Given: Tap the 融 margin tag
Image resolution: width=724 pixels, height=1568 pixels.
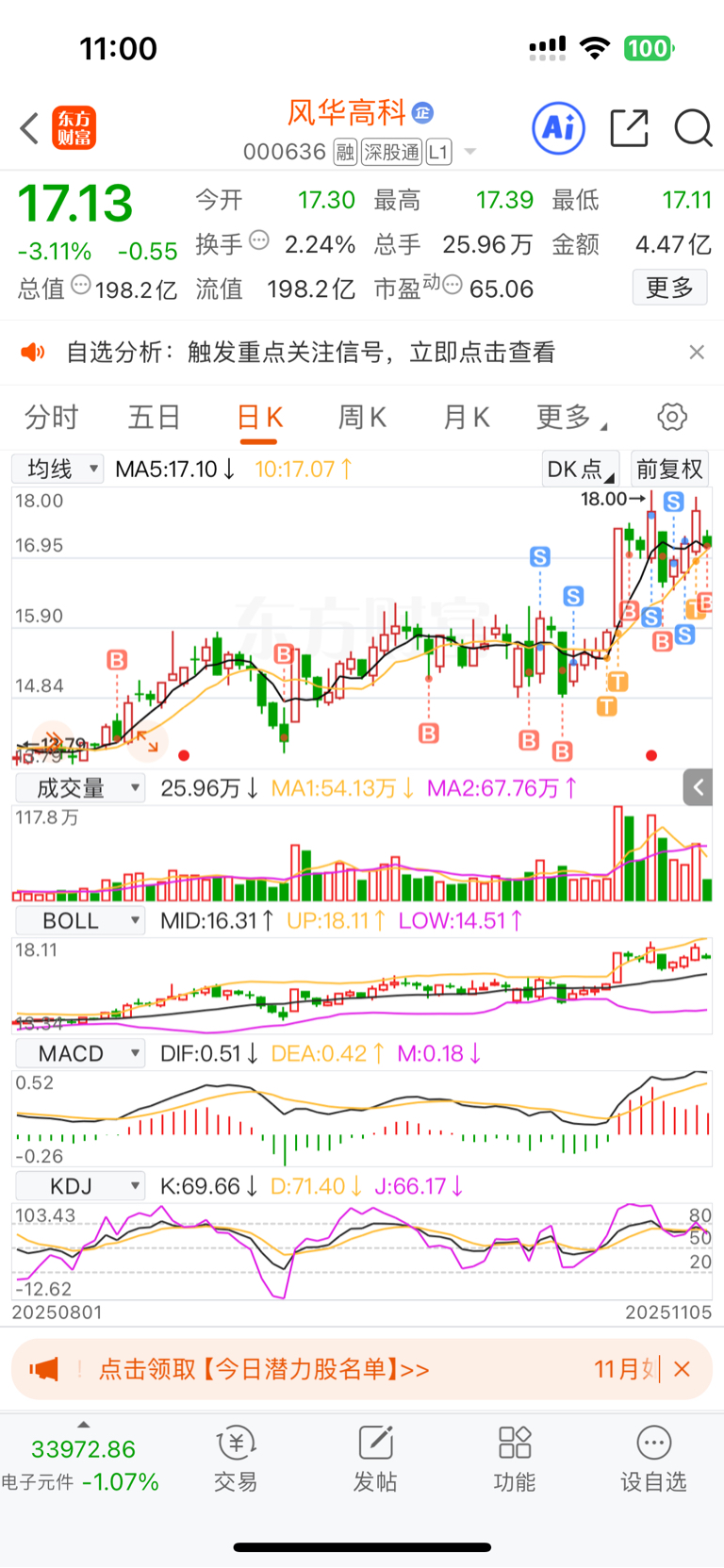Looking at the screenshot, I should [x=345, y=152].
